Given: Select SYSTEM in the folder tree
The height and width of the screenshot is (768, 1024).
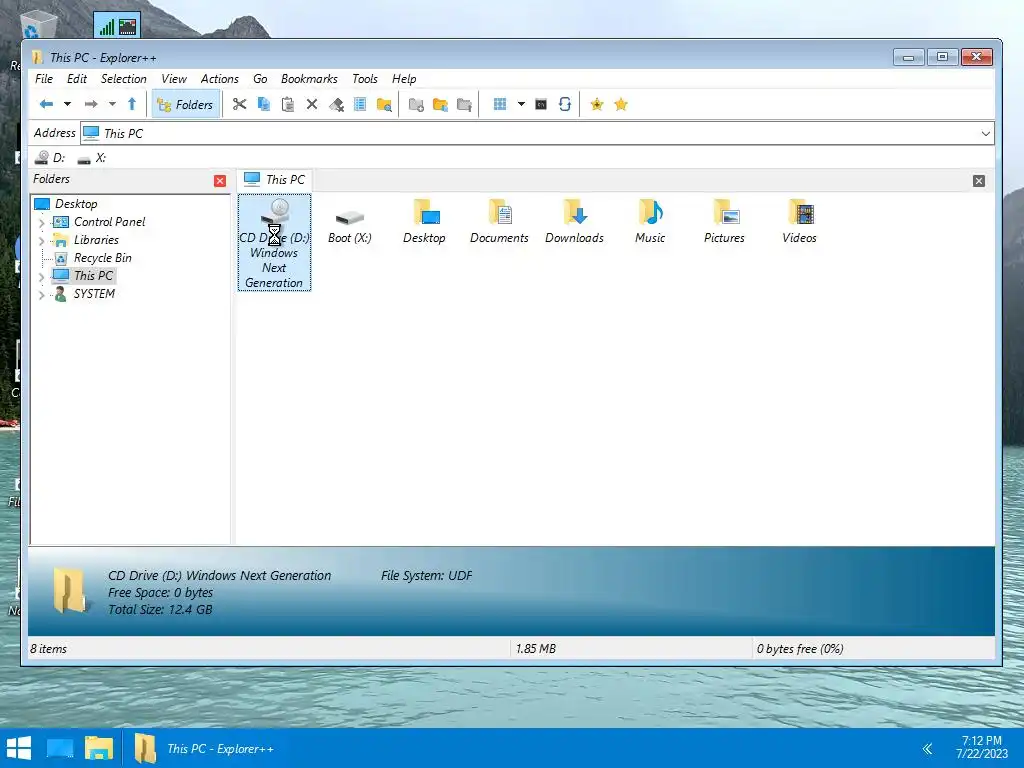Looking at the screenshot, I should click(x=84, y=294).
